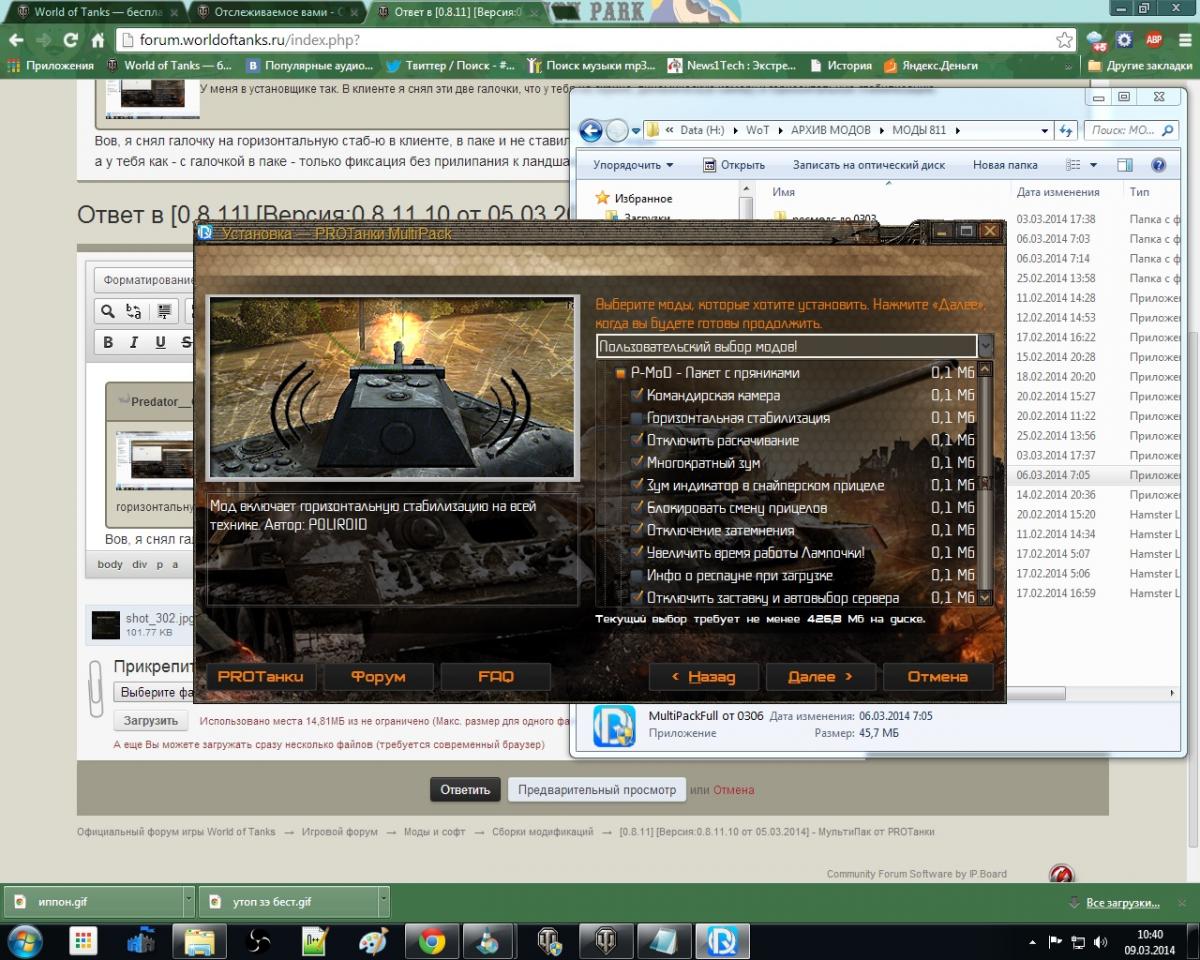
Task: Refresh the Explorer folder view
Action: pyautogui.click(x=1066, y=130)
